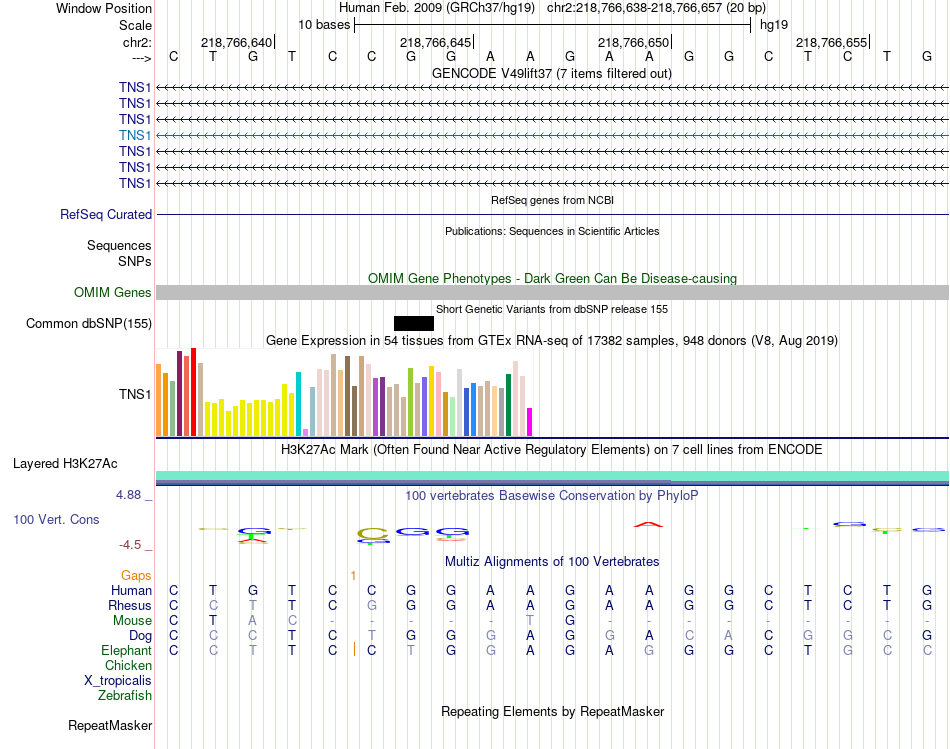Screen dimensions: 950x749
Task: Click the orange Gaps row label
Action: pyautogui.click(x=136, y=575)
